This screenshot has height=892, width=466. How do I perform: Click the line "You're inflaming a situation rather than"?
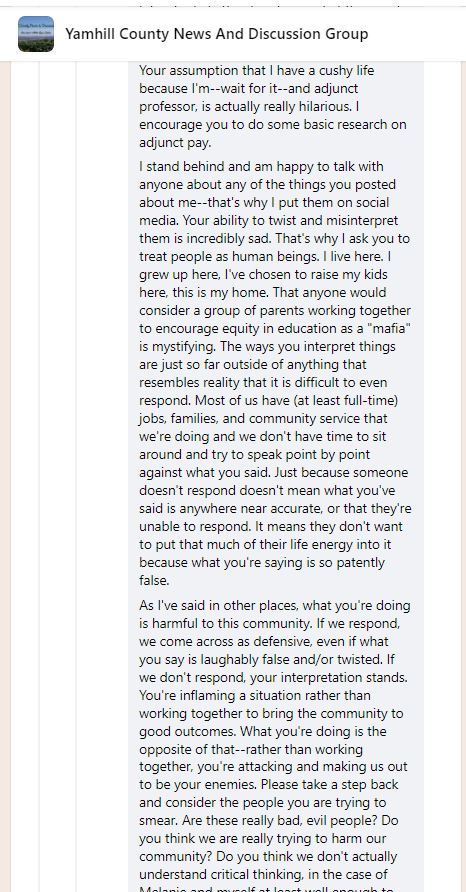click(x=254, y=695)
